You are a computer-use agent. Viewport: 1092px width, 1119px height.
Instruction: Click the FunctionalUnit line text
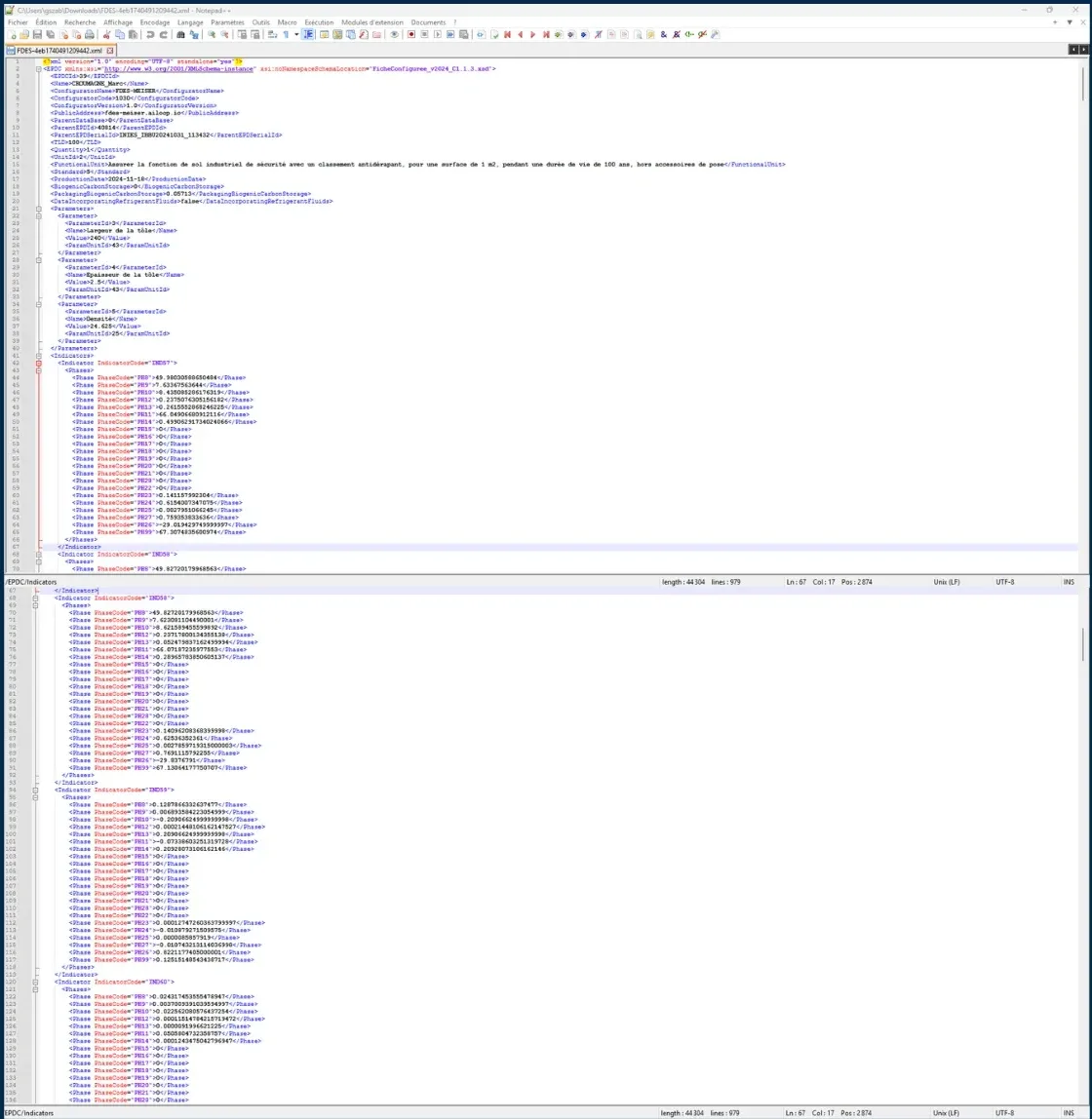[x=417, y=164]
